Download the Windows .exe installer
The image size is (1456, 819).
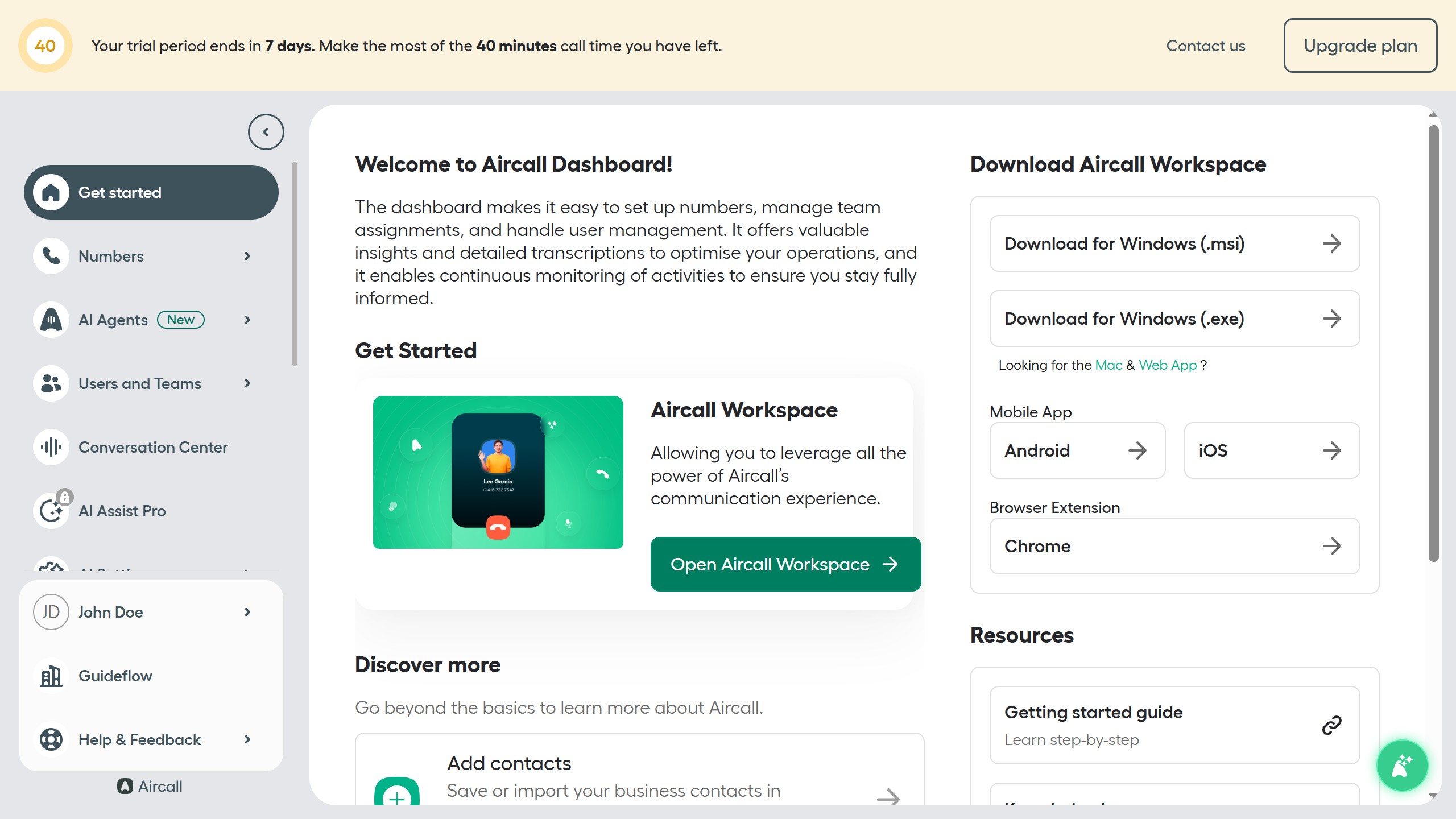click(1174, 318)
